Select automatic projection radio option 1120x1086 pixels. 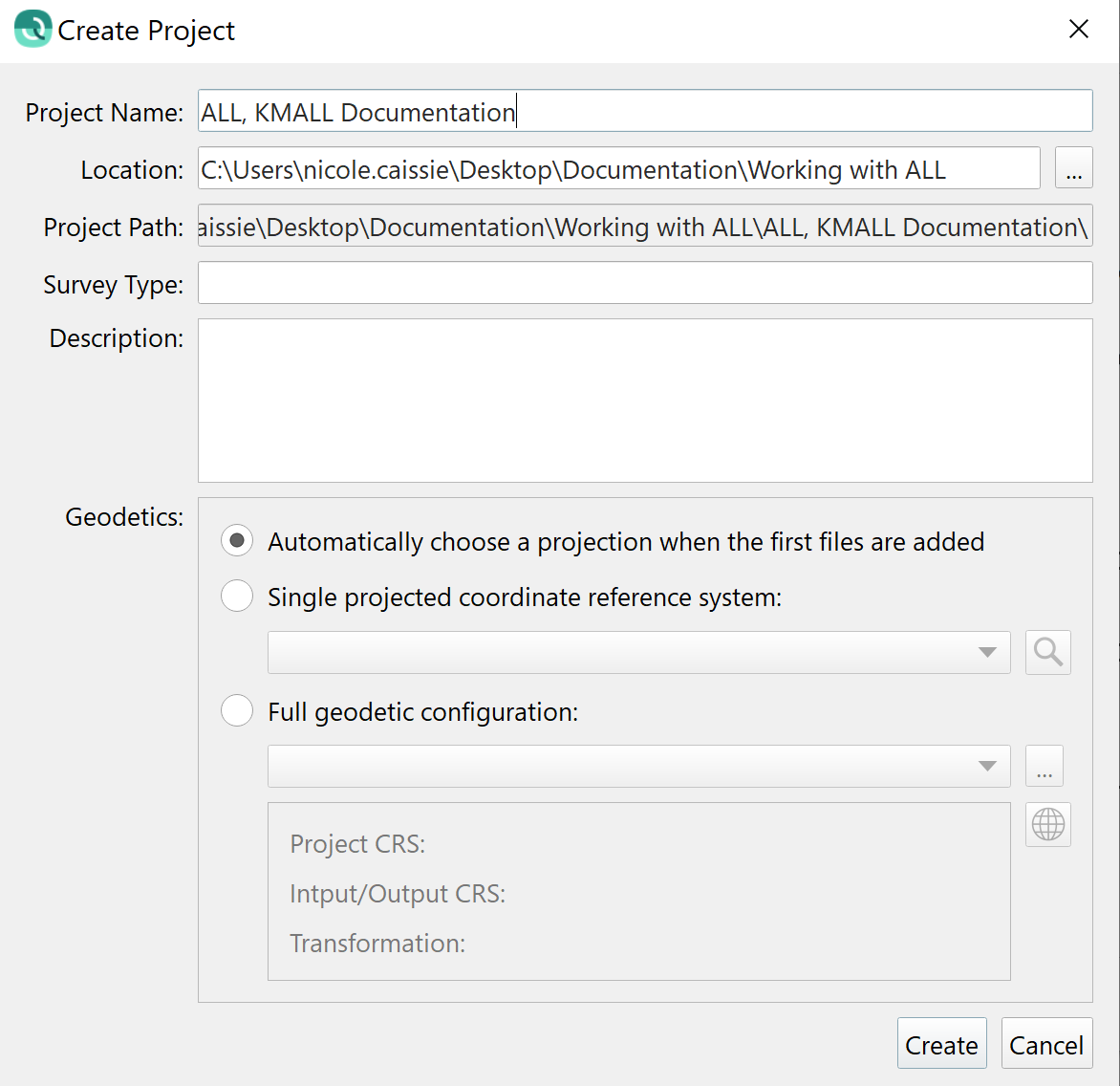237,541
